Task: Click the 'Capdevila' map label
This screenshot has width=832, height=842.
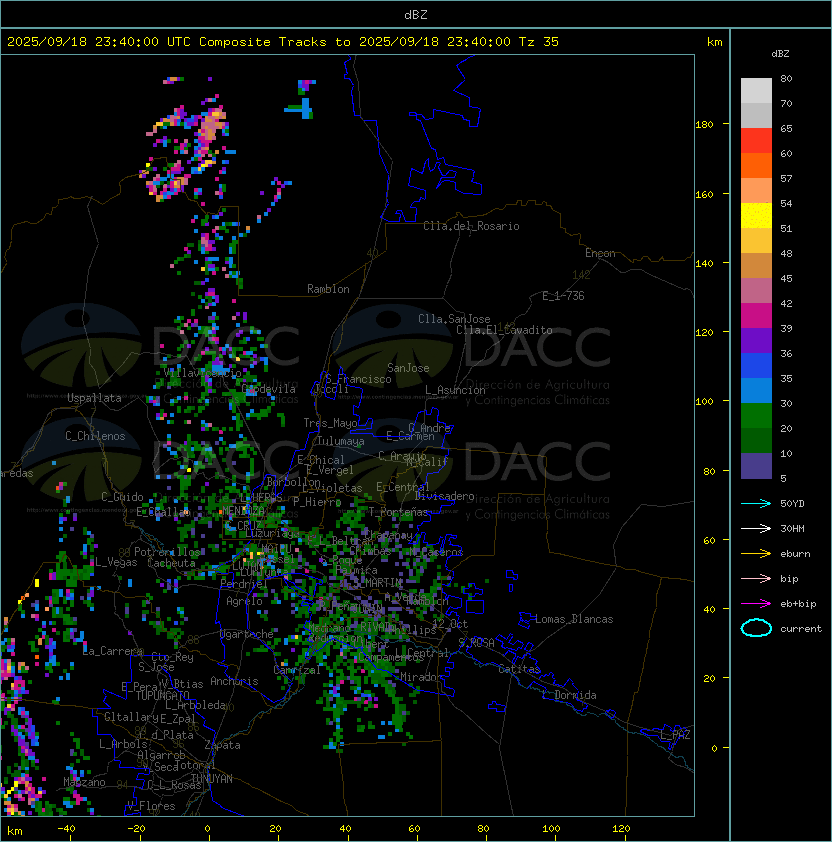Action: [x=269, y=389]
